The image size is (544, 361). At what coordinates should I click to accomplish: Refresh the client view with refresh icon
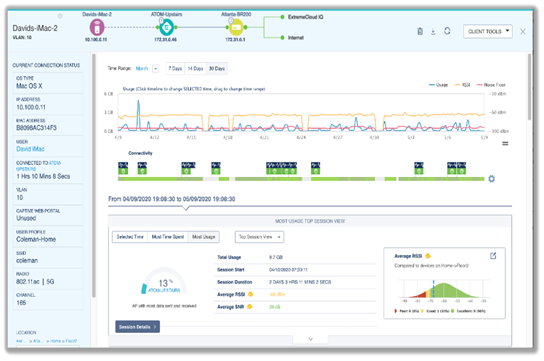point(447,31)
